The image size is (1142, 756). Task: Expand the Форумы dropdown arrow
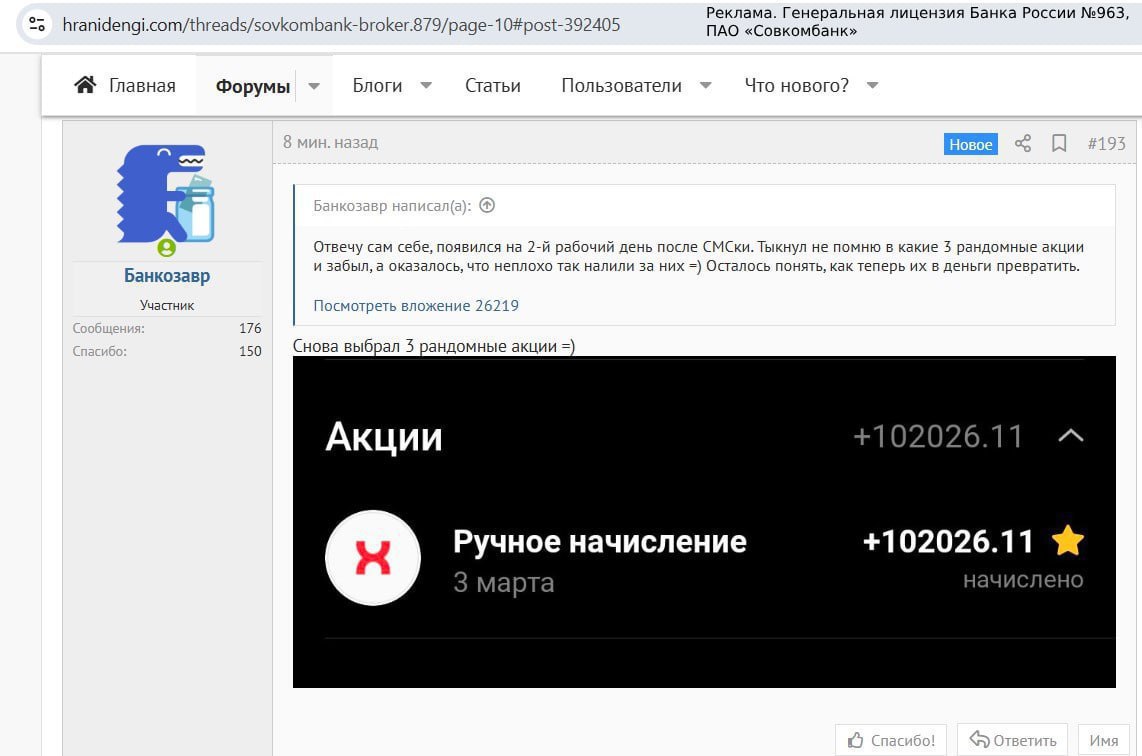click(x=314, y=86)
